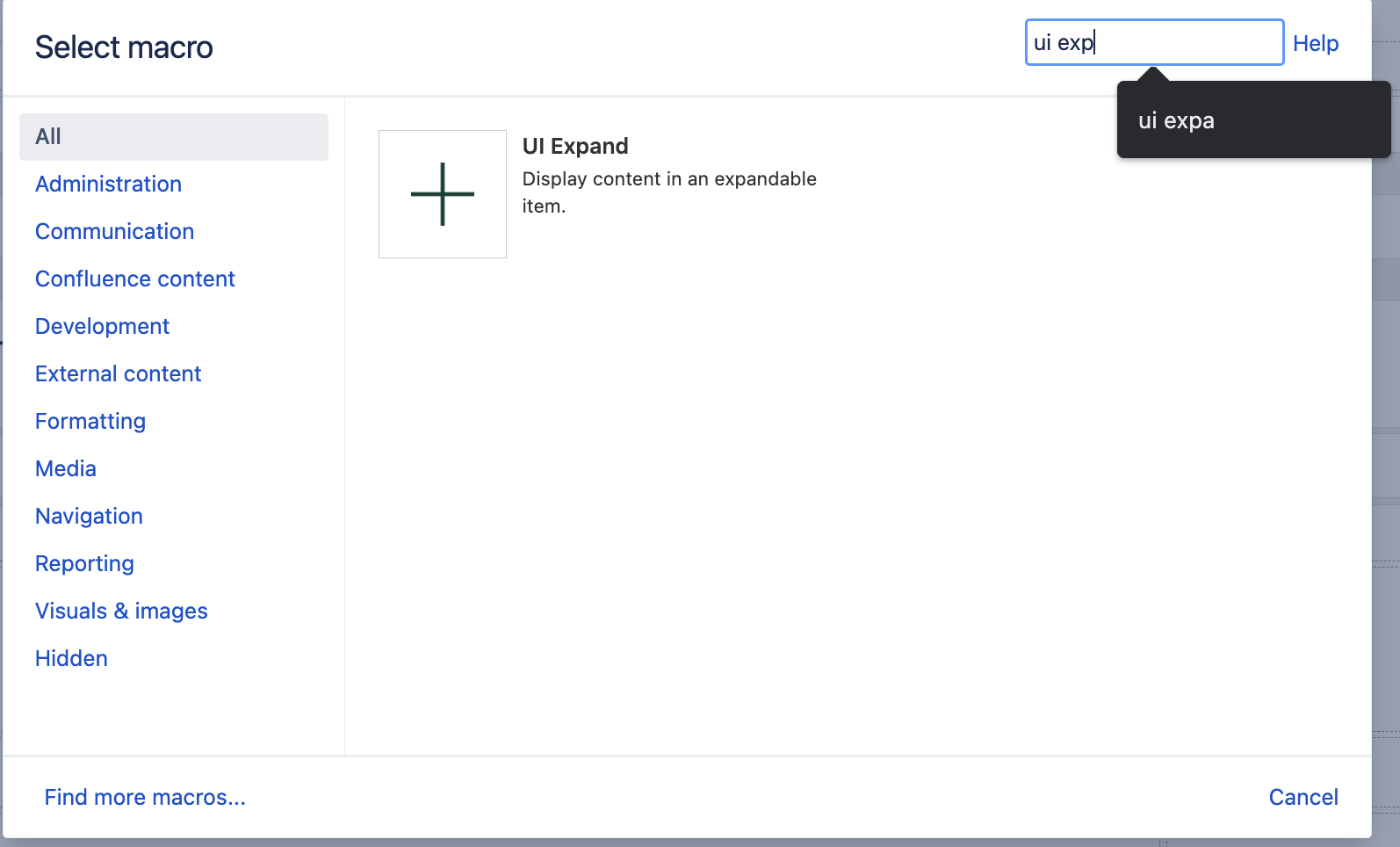Filter by Formatting category
This screenshot has width=1400, height=847.
pyautogui.click(x=90, y=421)
